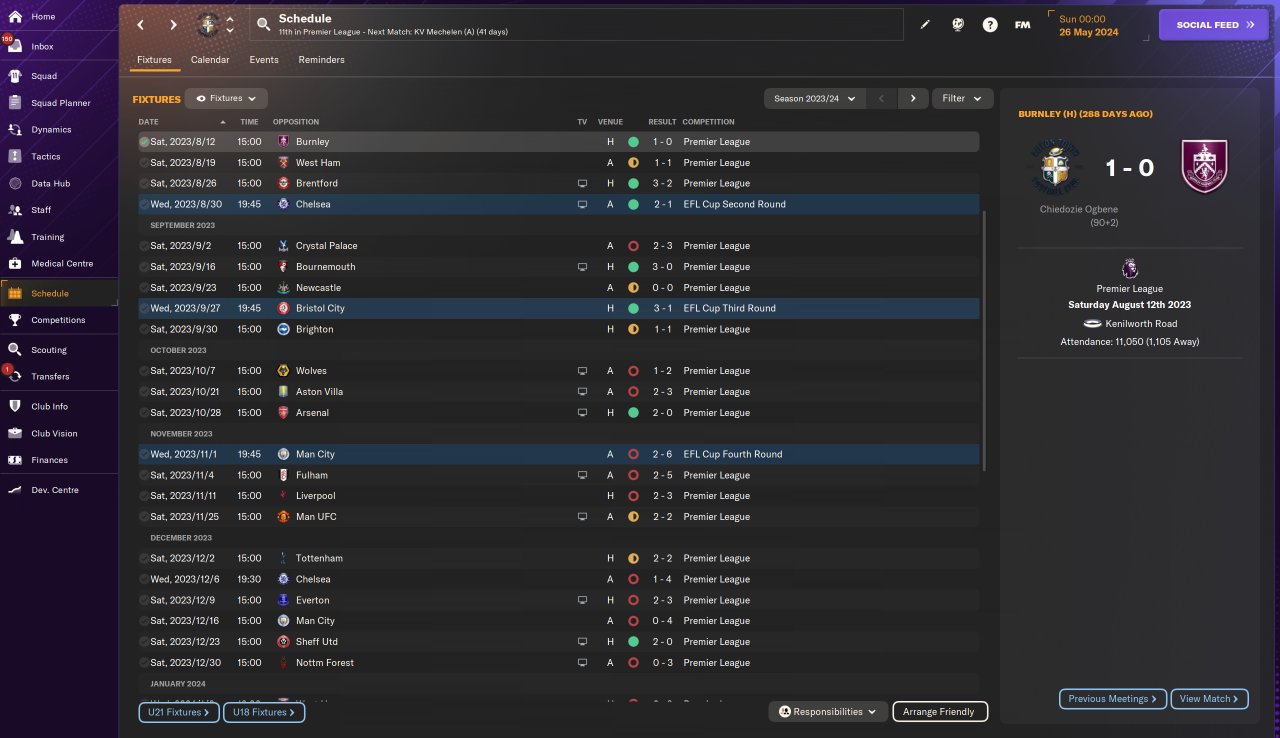Screen dimensions: 1280x738
Task: Switch to the Reminders tab
Action: pyautogui.click(x=321, y=60)
